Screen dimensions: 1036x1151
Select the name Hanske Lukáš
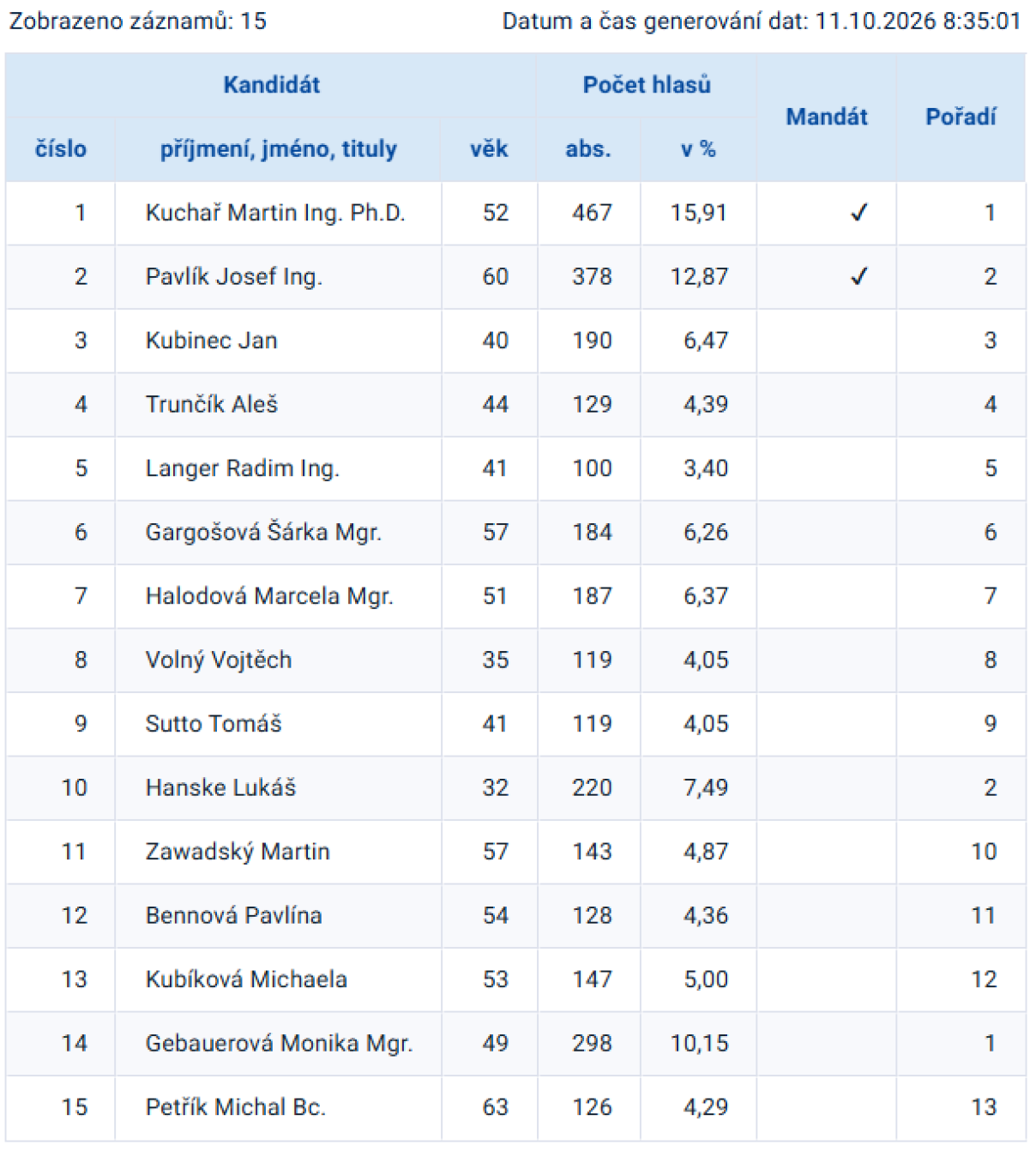[x=220, y=787]
